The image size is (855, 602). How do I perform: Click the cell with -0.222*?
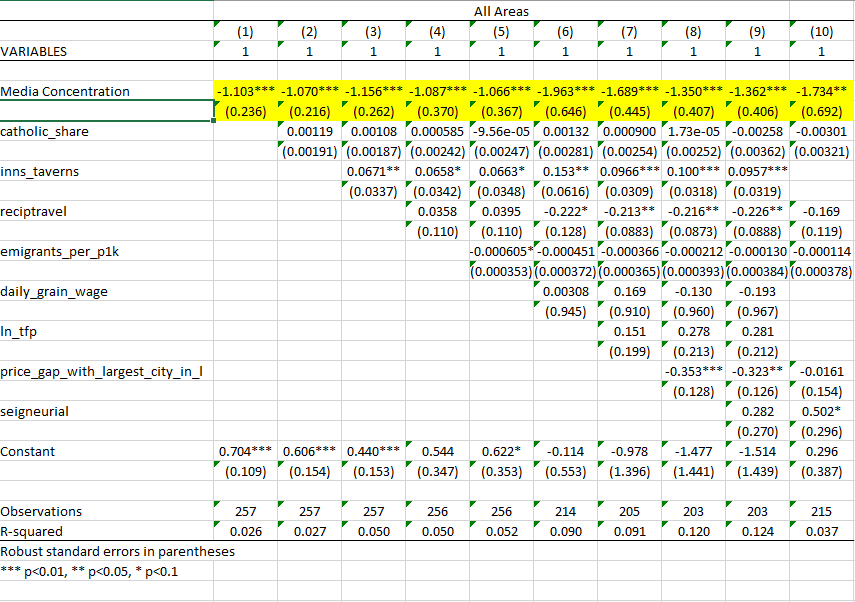pos(565,211)
